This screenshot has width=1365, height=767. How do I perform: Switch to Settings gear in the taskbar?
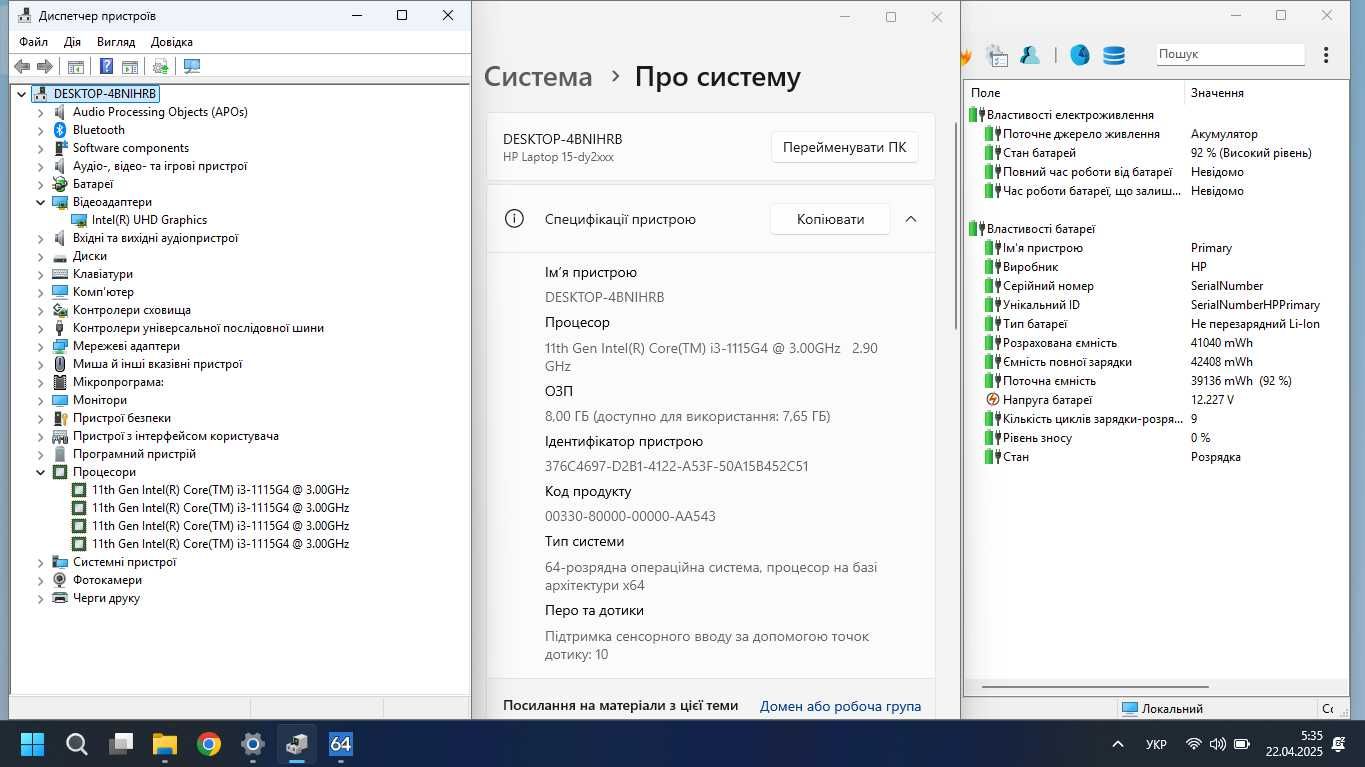(x=253, y=744)
